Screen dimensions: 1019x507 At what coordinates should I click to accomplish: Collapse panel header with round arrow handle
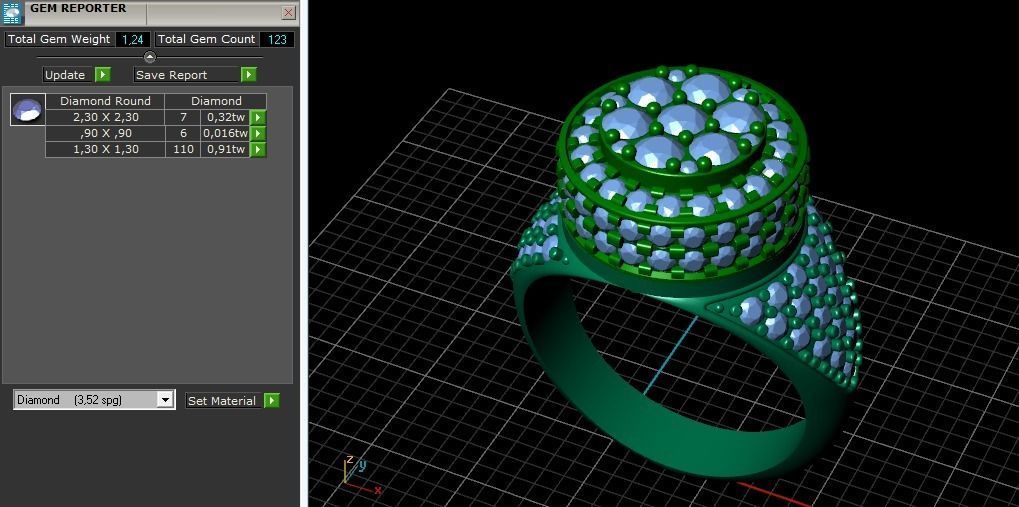(x=149, y=57)
